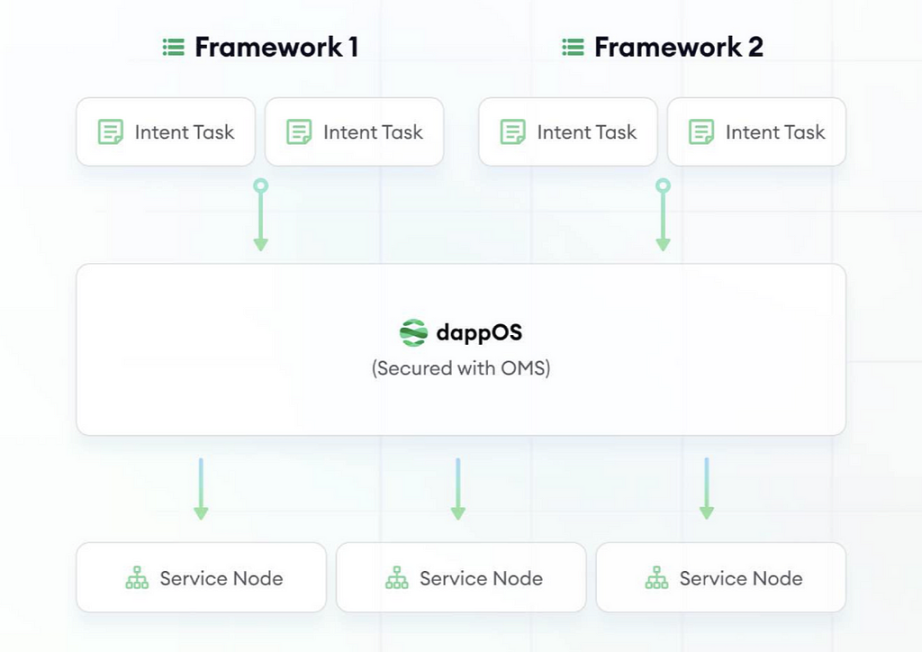Click network icon in the right Service Node
922x652 pixels.
pyautogui.click(x=657, y=578)
